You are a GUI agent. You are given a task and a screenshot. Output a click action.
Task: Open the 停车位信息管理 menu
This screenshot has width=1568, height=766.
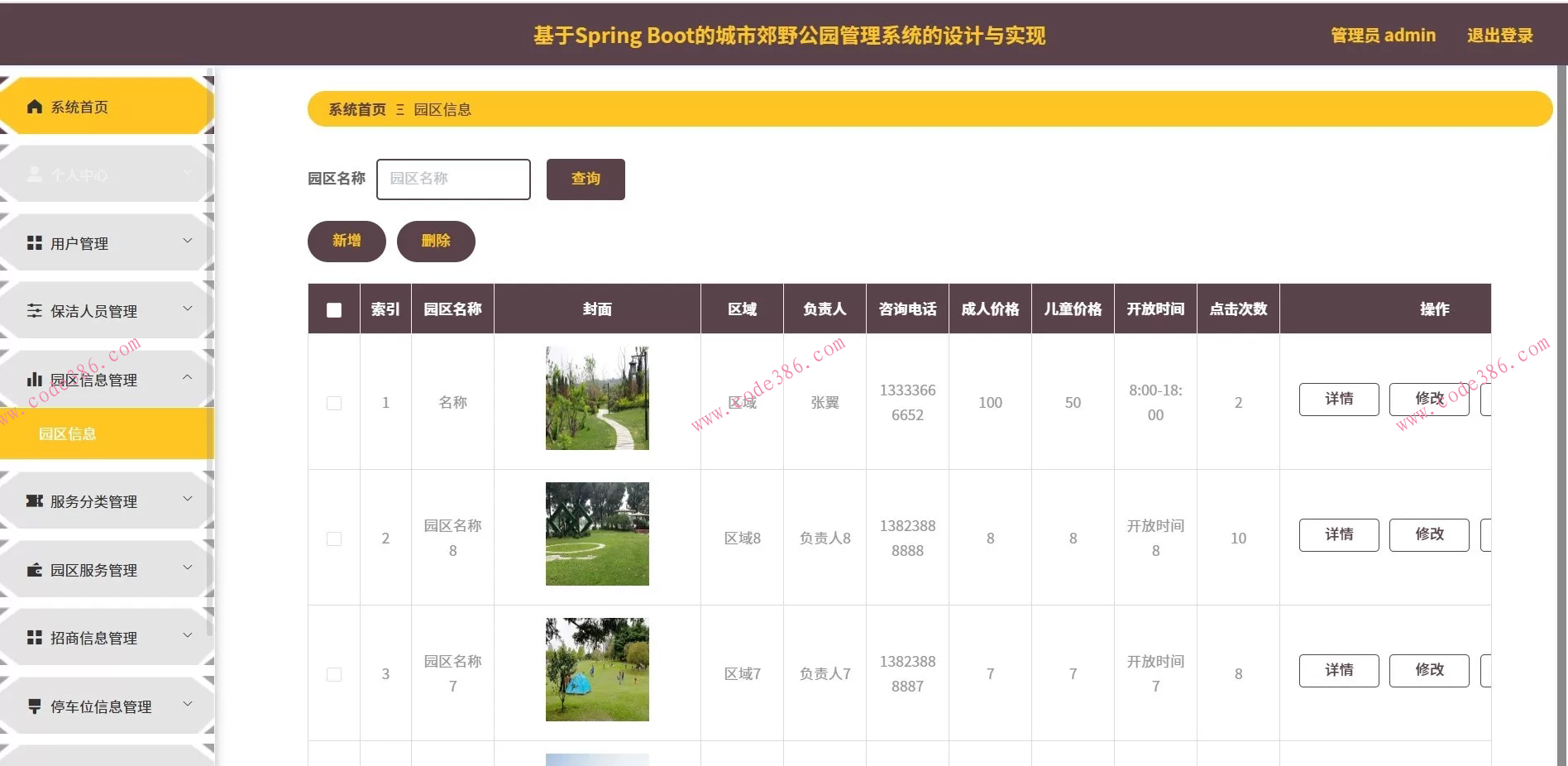pyautogui.click(x=107, y=706)
